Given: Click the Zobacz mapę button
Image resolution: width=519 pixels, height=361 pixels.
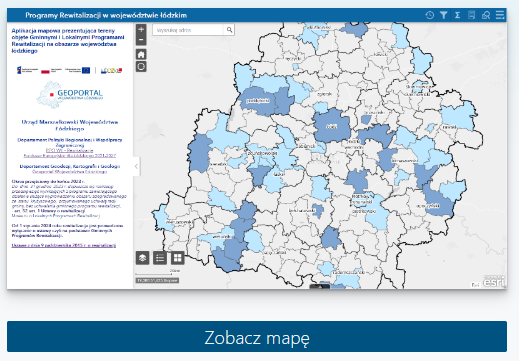Looking at the screenshot, I should pyautogui.click(x=257, y=337).
